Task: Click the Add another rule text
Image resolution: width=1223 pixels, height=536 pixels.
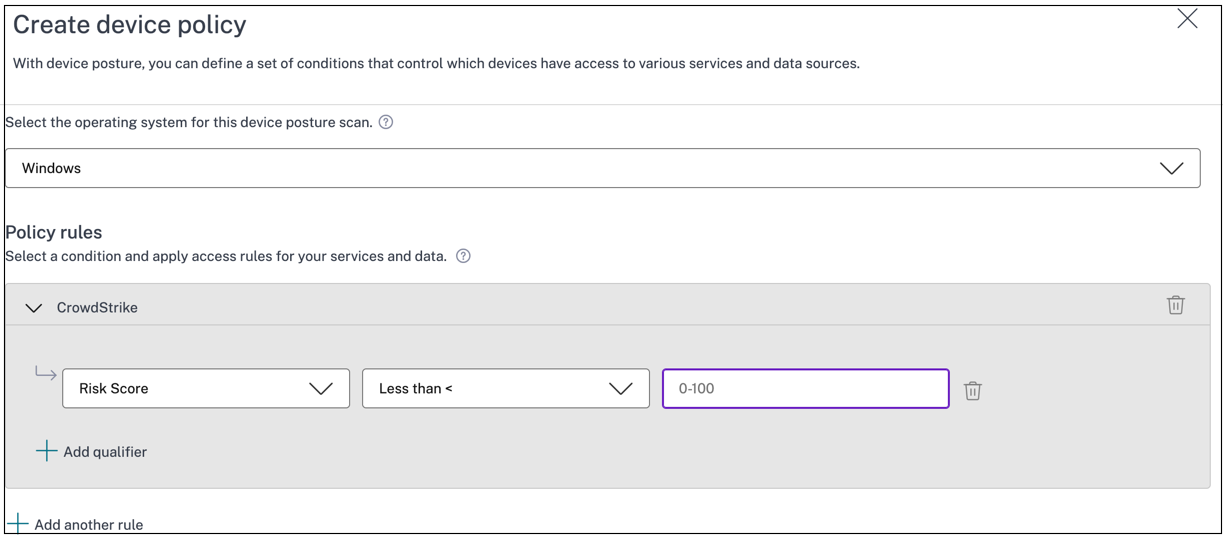Action: [89, 525]
